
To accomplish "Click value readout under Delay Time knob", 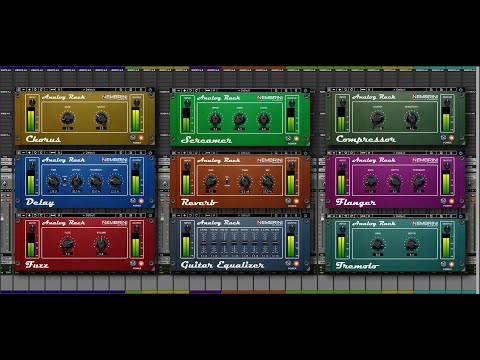I will [x=53, y=191].
